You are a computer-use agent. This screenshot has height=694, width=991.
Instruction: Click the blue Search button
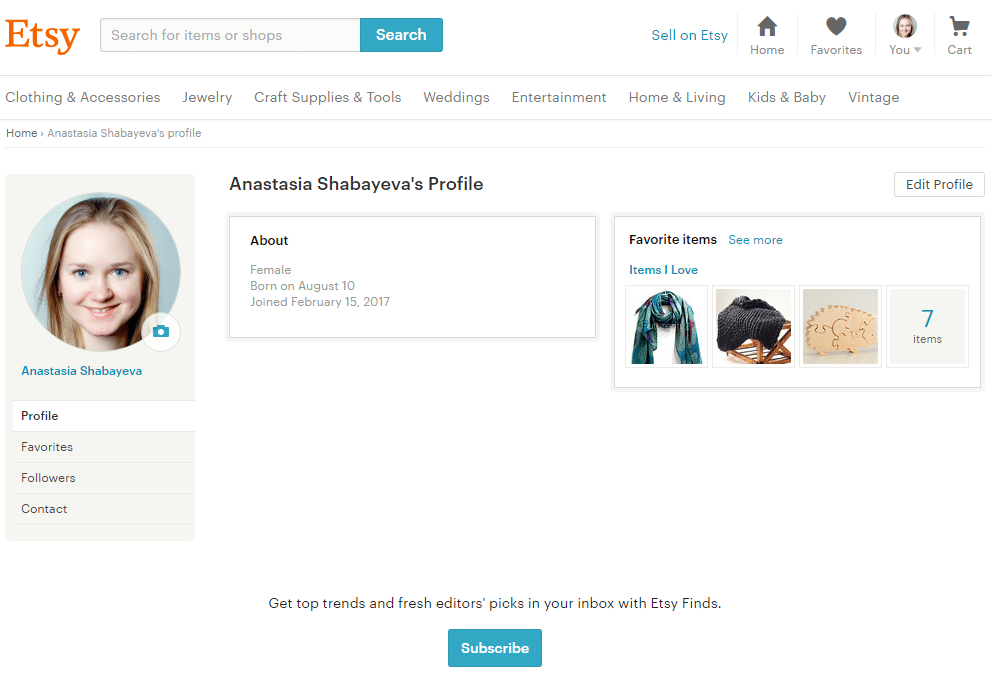[x=401, y=35]
